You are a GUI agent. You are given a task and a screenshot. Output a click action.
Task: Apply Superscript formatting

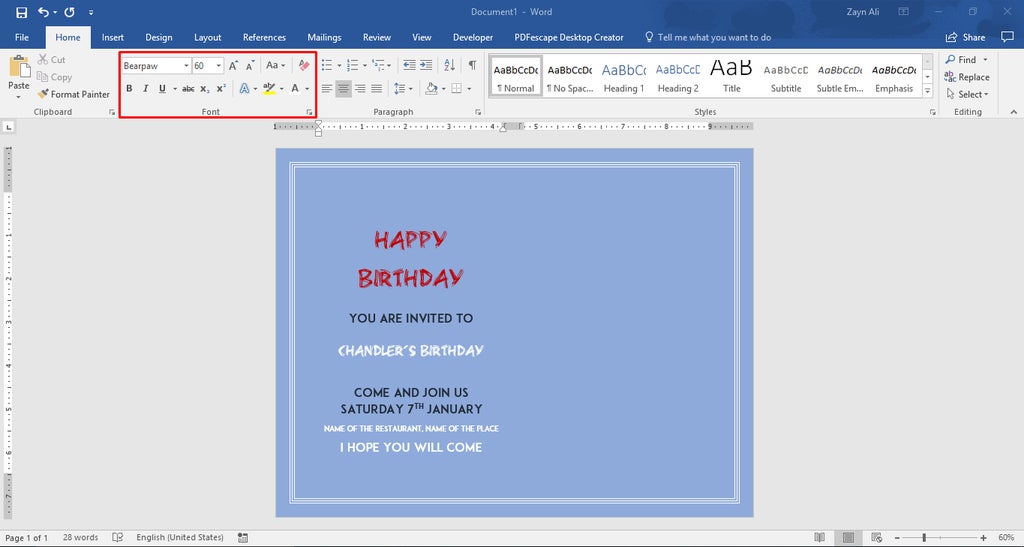click(x=221, y=89)
